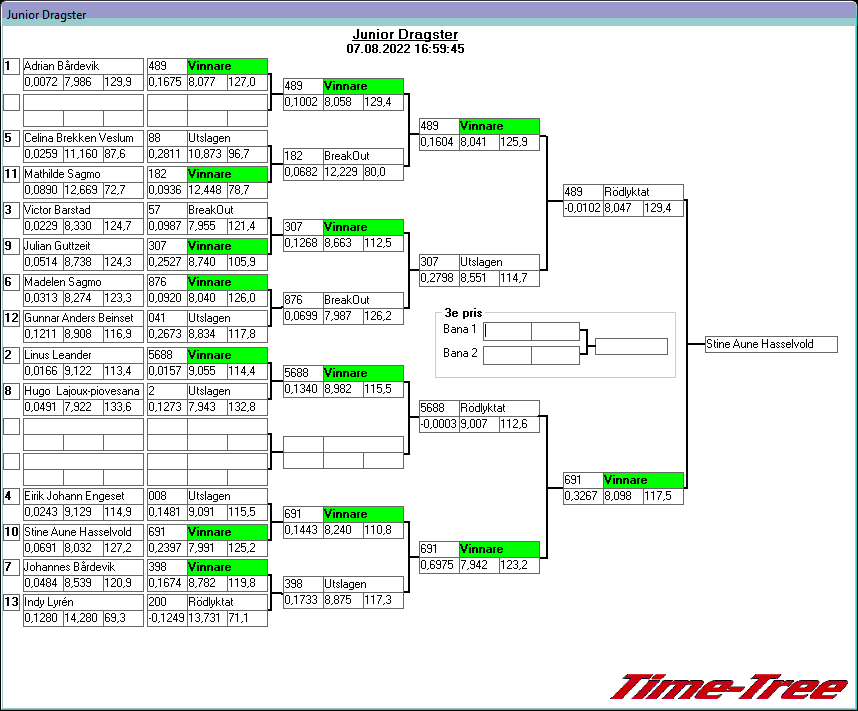
Task: Click elapsed time 7,987 cell
Action: pos(343,316)
